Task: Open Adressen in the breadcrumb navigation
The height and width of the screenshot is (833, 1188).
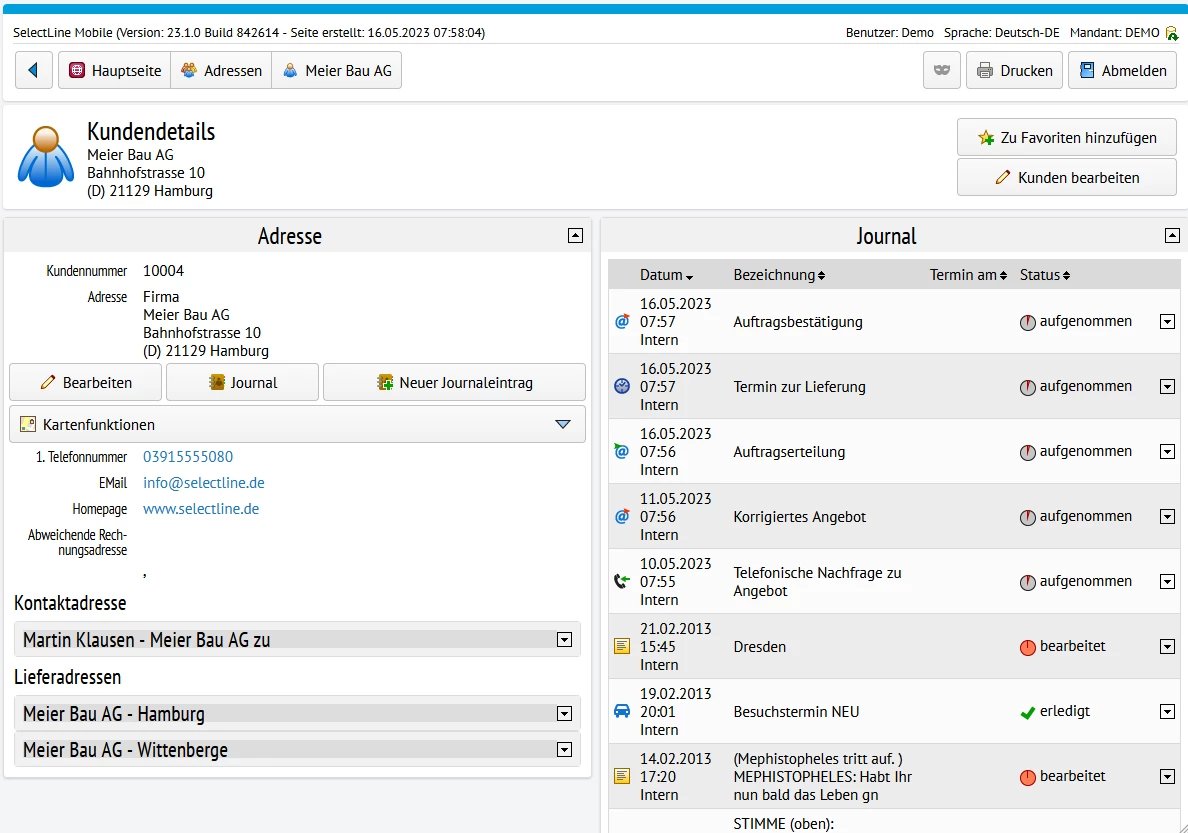Action: tap(221, 71)
